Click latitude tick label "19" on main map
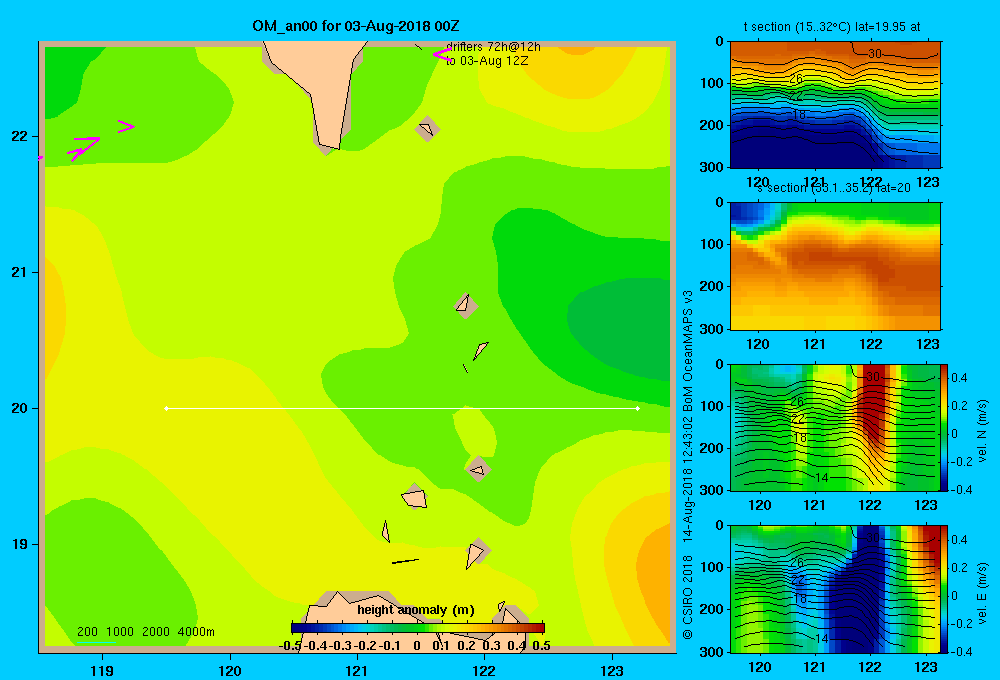The height and width of the screenshot is (680, 1000). click(x=19, y=544)
